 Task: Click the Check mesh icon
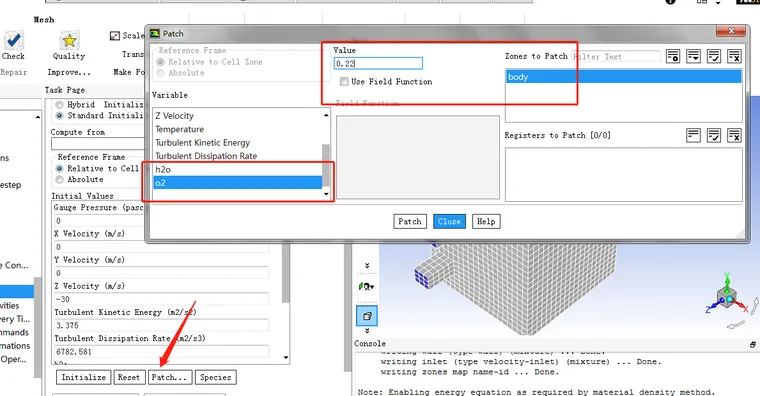(14, 40)
